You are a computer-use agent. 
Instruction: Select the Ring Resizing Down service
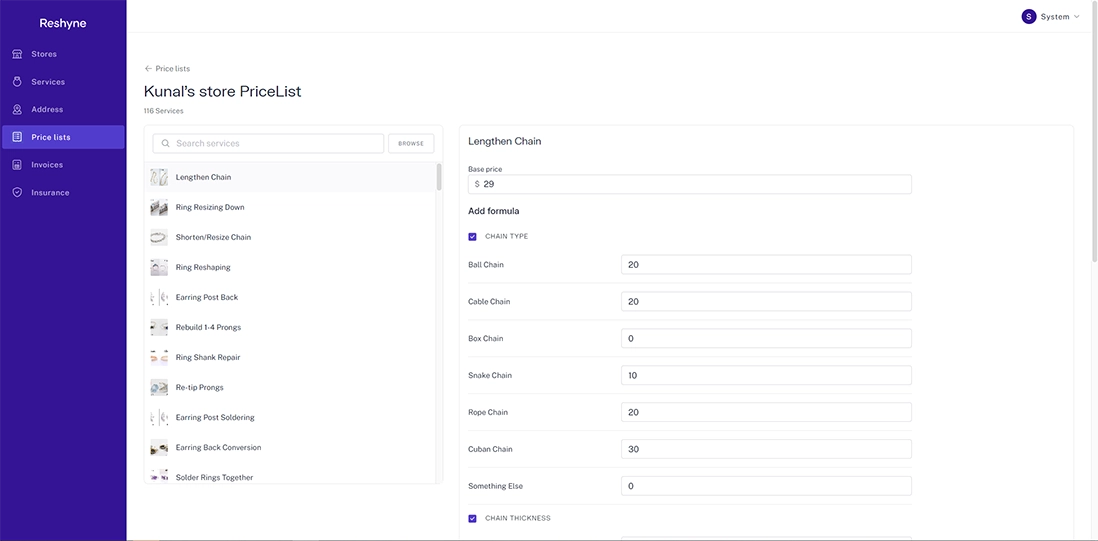tap(210, 208)
